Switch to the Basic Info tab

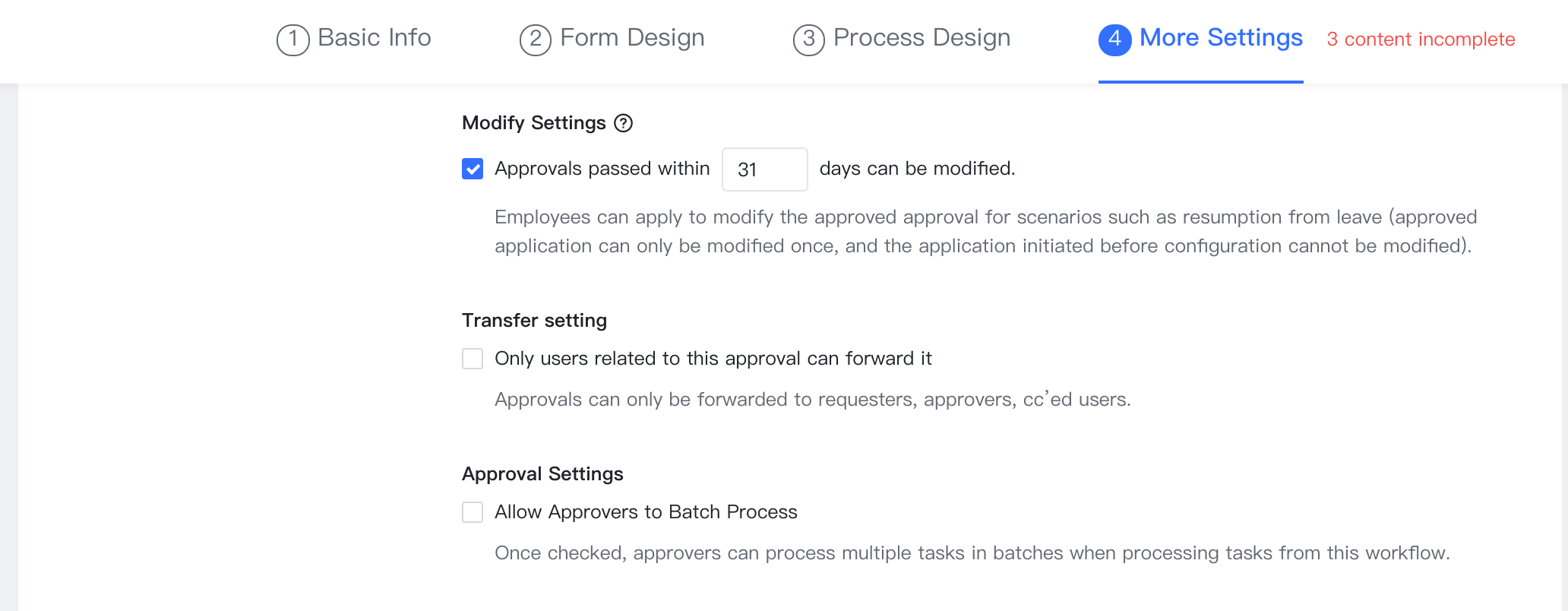(x=375, y=37)
